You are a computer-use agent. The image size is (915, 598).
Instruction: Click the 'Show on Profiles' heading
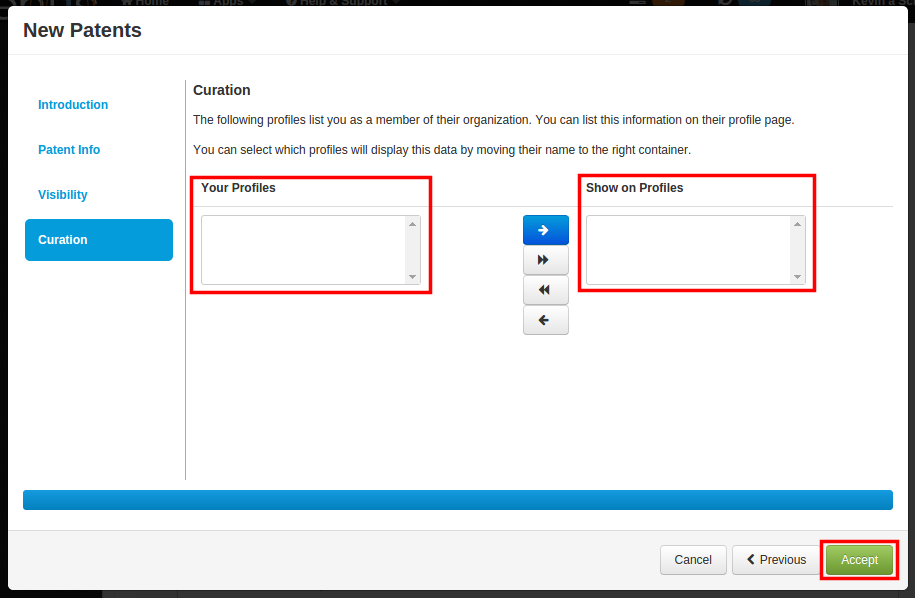[x=634, y=188]
